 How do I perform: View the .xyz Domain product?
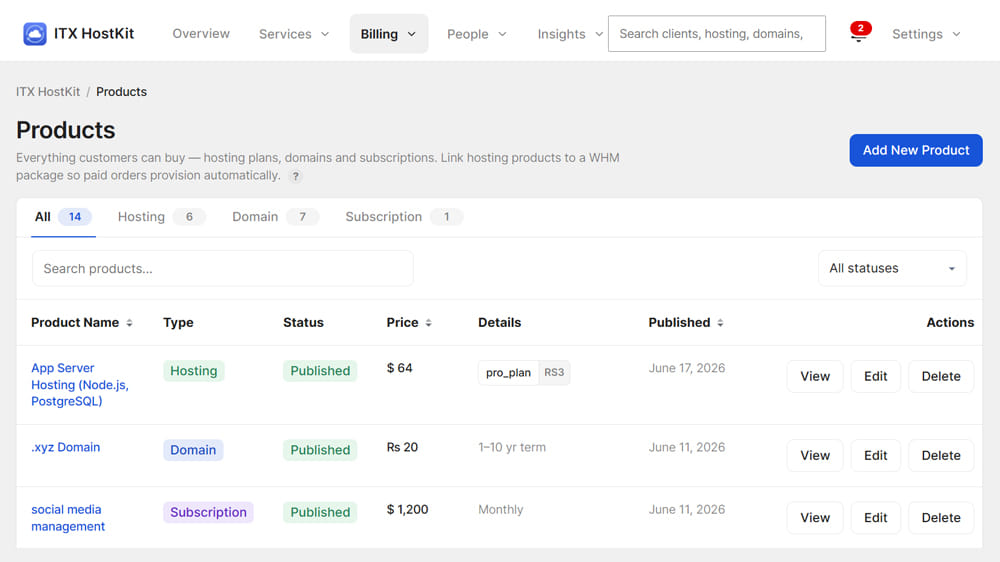[815, 455]
